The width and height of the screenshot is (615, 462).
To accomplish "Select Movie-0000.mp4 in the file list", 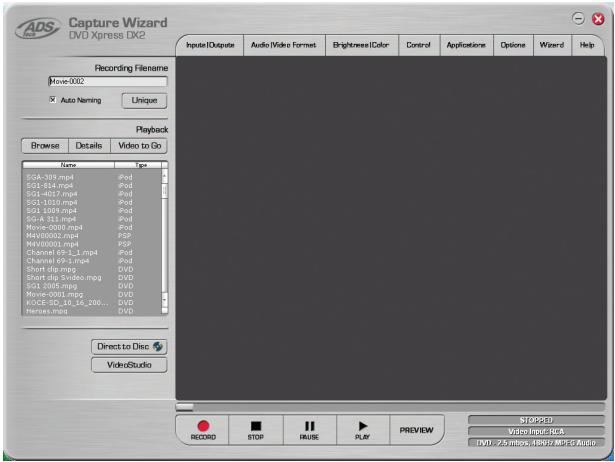I will (92, 227).
